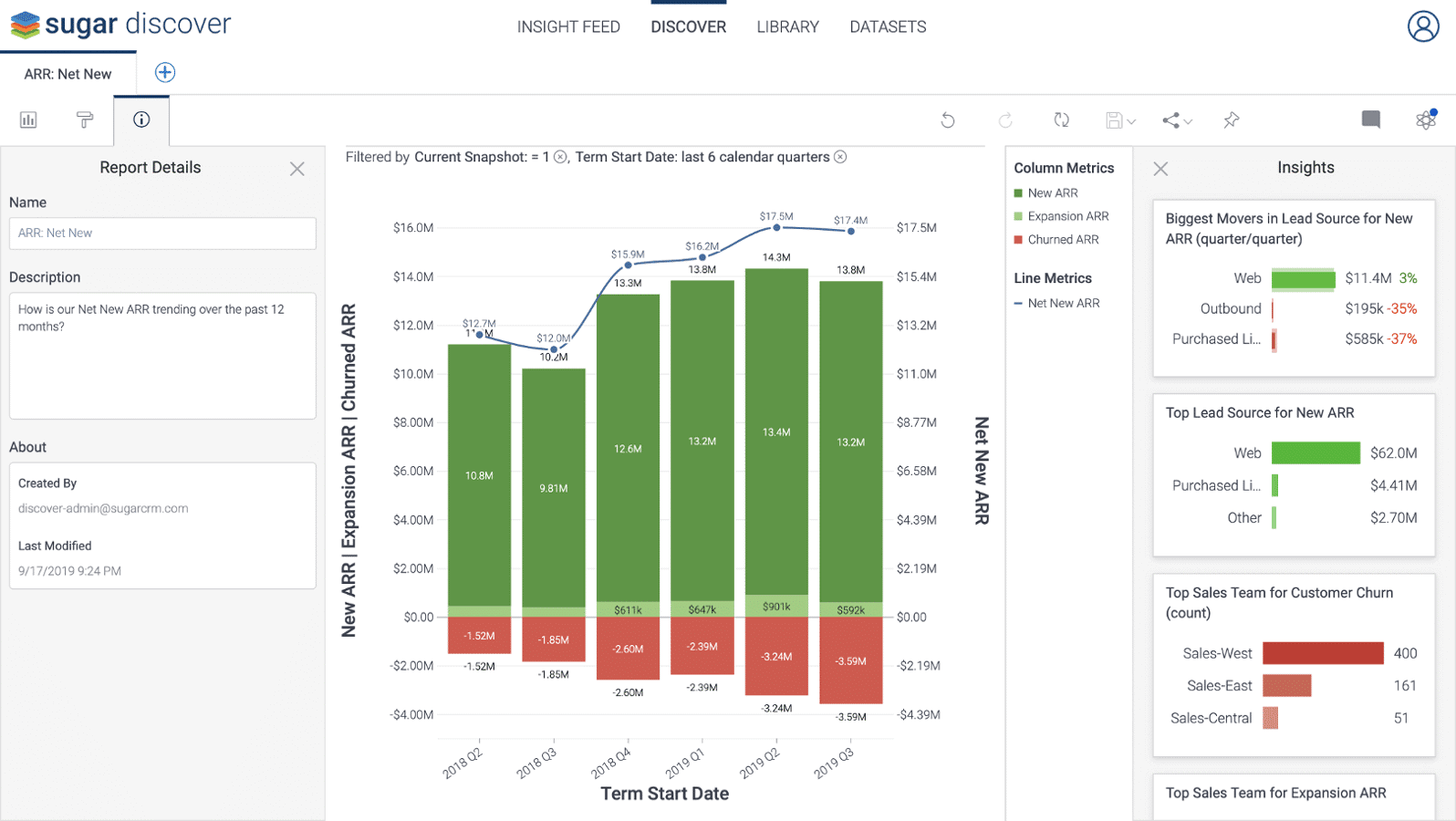1456x821 pixels.
Task: Click the 2019 Q1 Churned ARR bar
Action: pyautogui.click(x=702, y=646)
